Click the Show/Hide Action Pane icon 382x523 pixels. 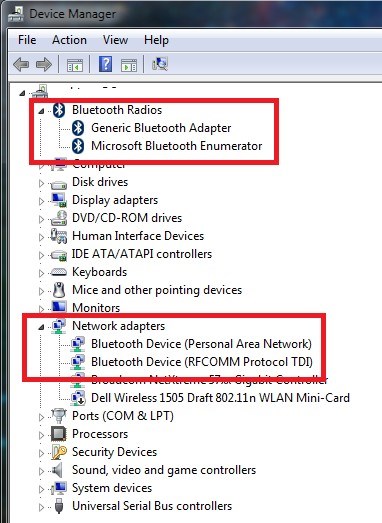[129, 65]
